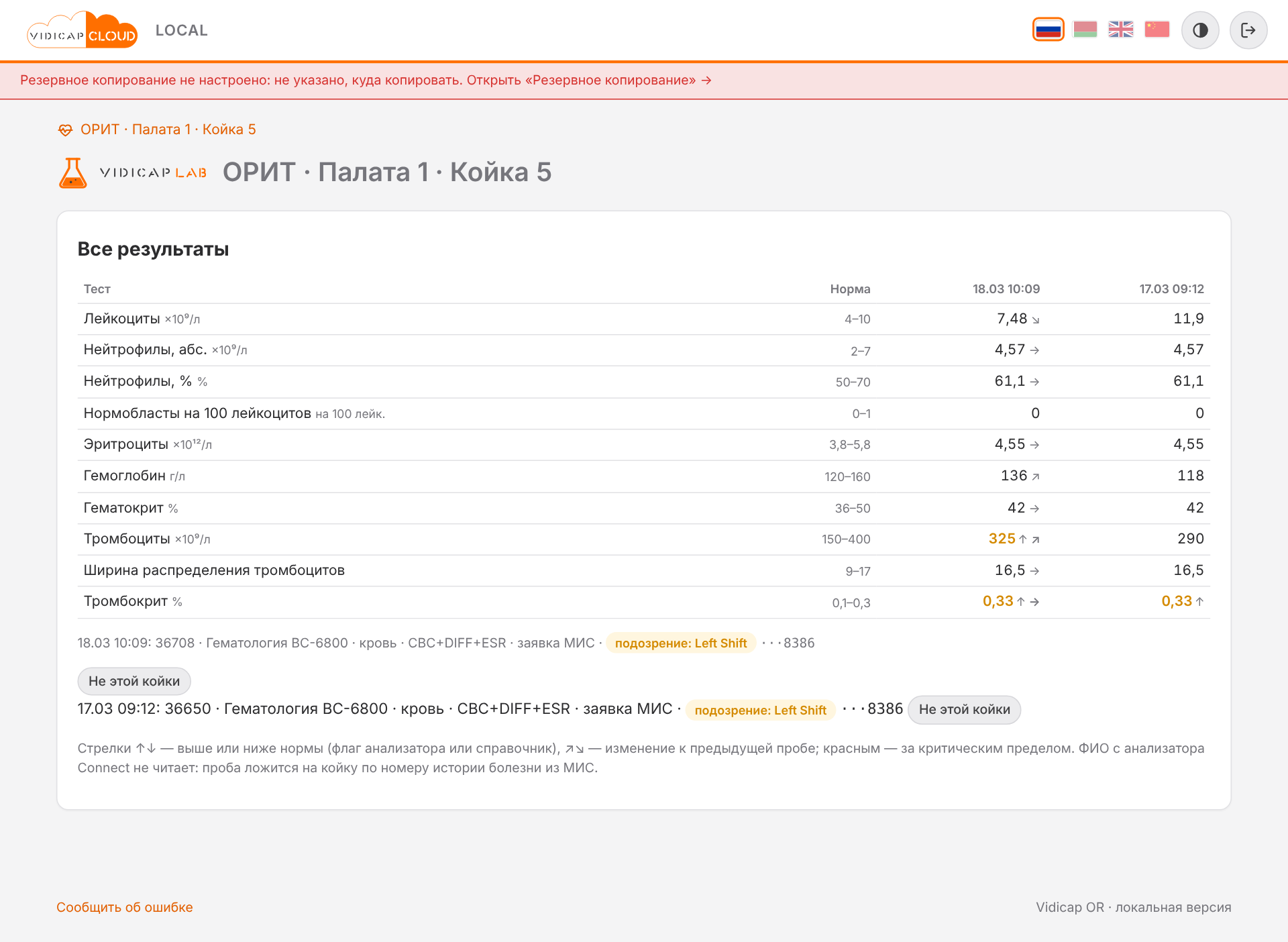Click the Гематокрит norm 36–50

852,509
